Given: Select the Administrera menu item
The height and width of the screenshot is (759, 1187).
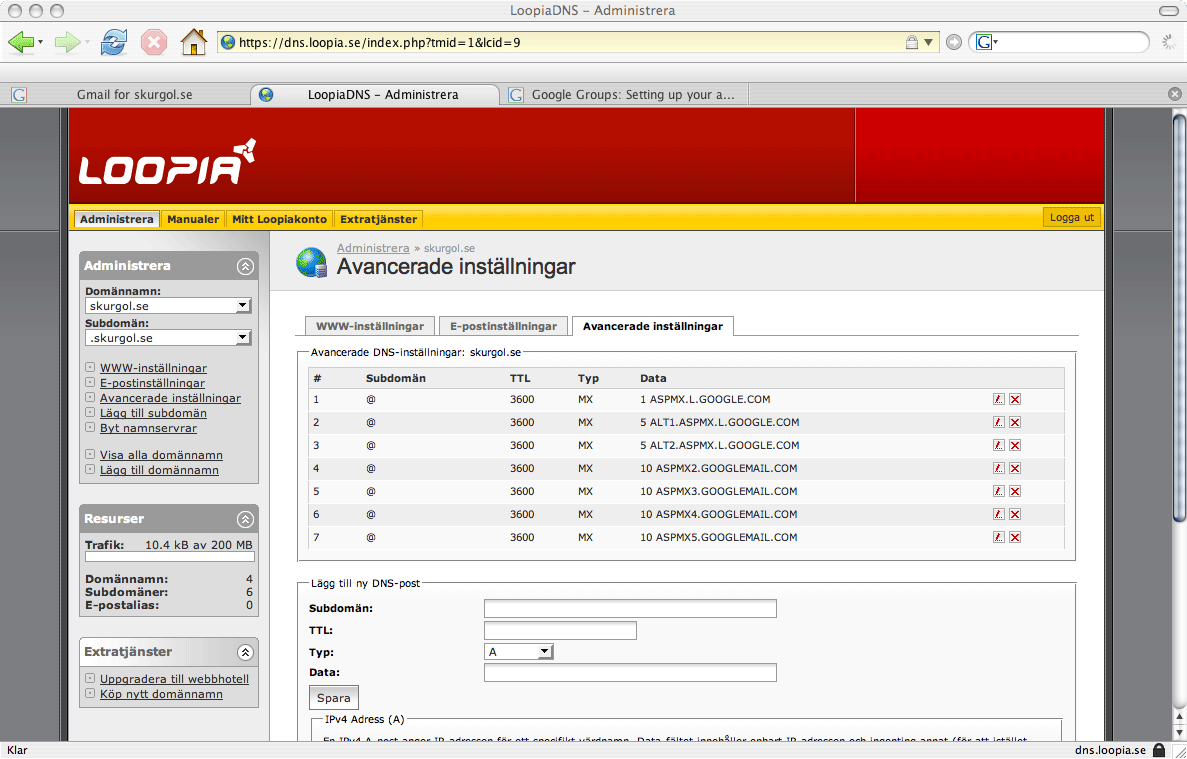Looking at the screenshot, I should tap(117, 219).
